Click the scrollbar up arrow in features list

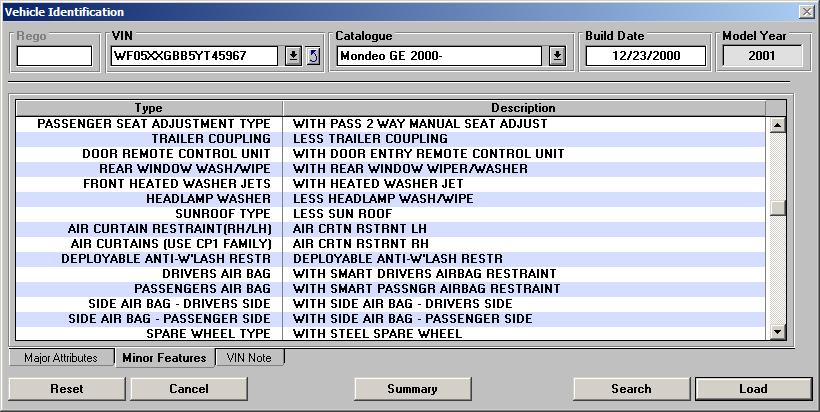pos(777,125)
